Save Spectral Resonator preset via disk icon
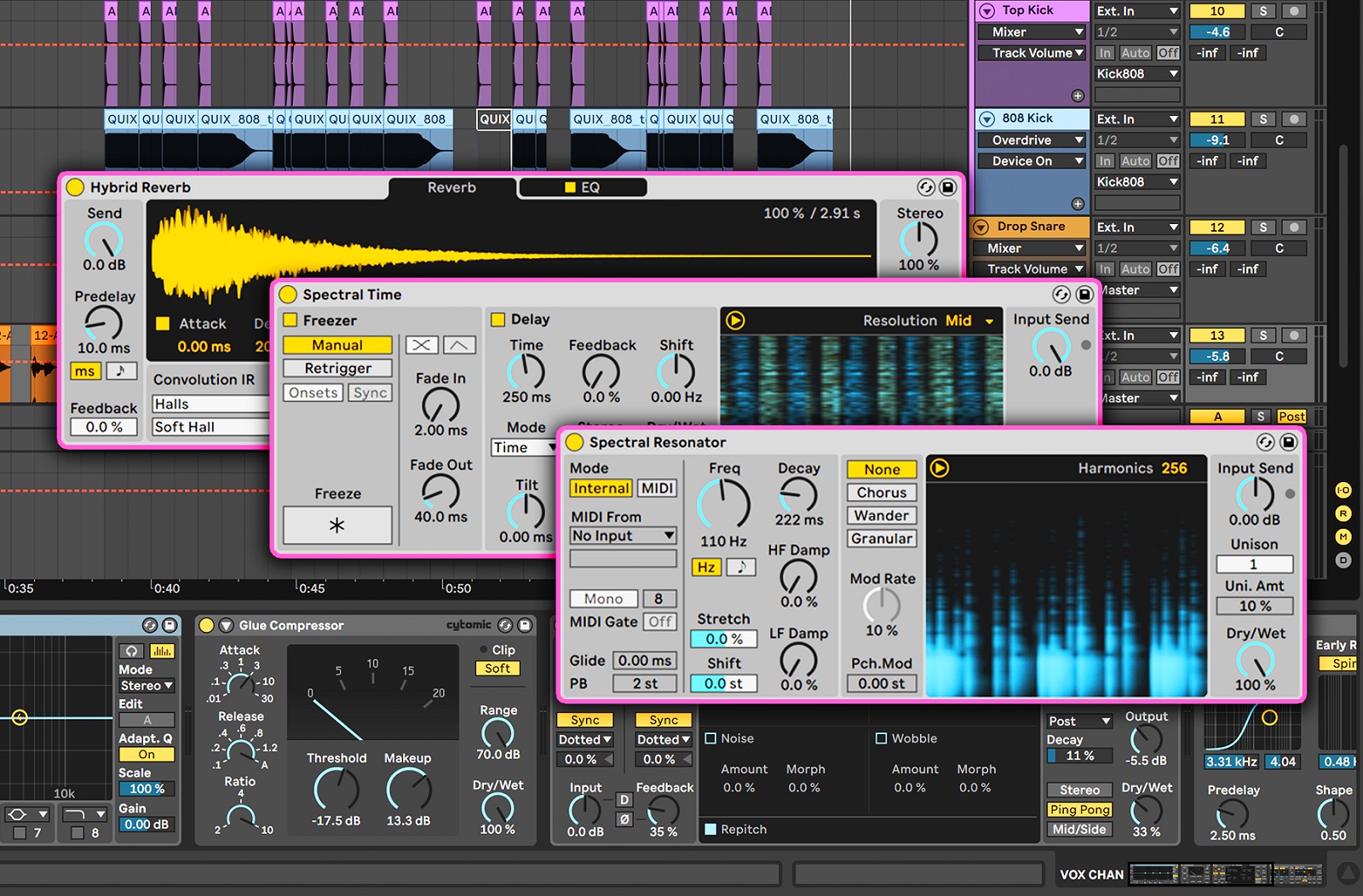Viewport: 1363px width, 896px height. pos(1289,442)
